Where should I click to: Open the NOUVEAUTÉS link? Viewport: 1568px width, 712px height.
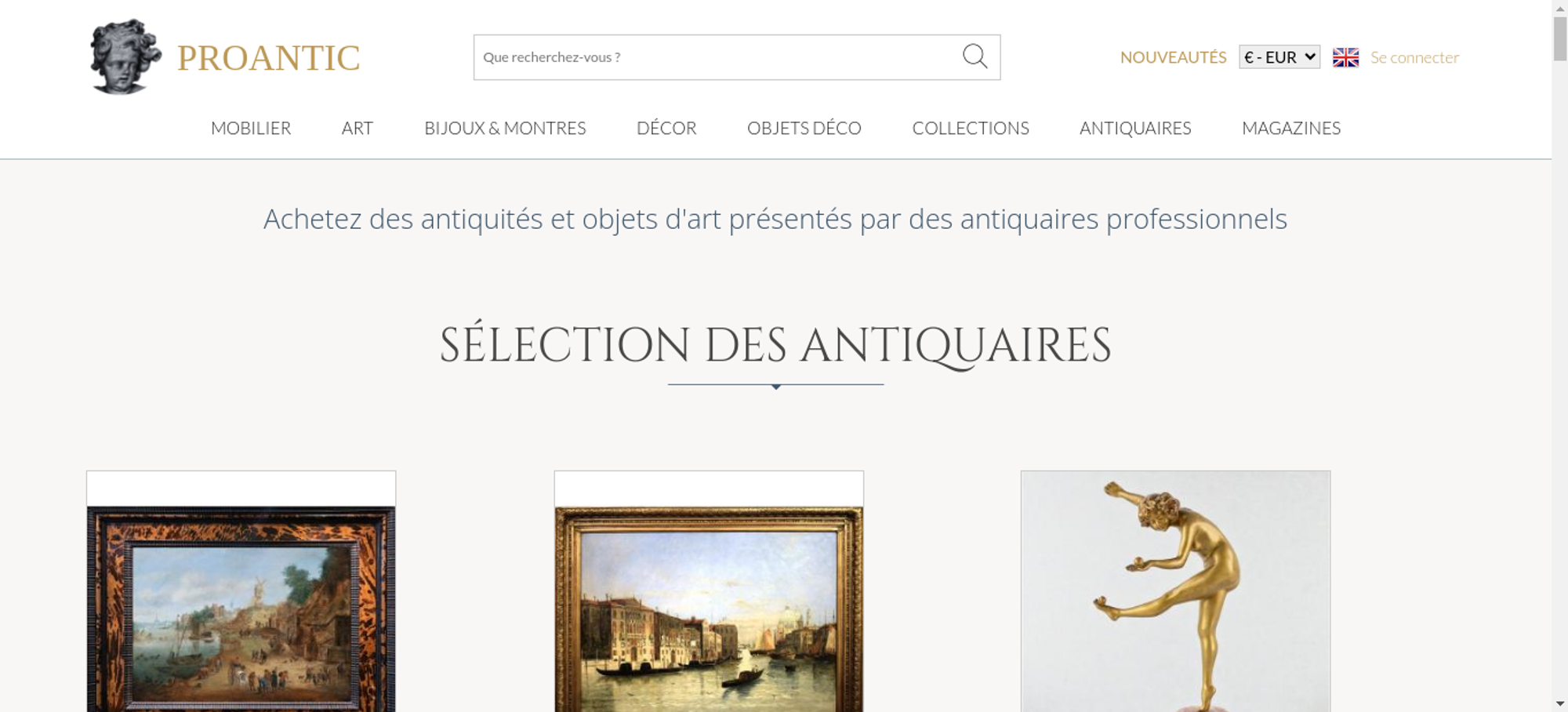(1173, 57)
